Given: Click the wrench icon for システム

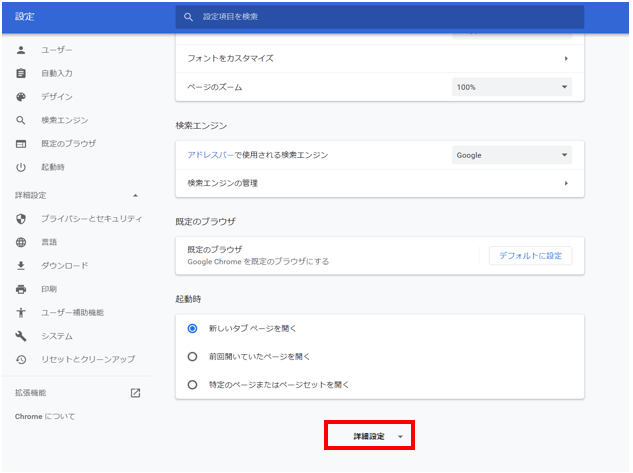Looking at the screenshot, I should (x=21, y=336).
